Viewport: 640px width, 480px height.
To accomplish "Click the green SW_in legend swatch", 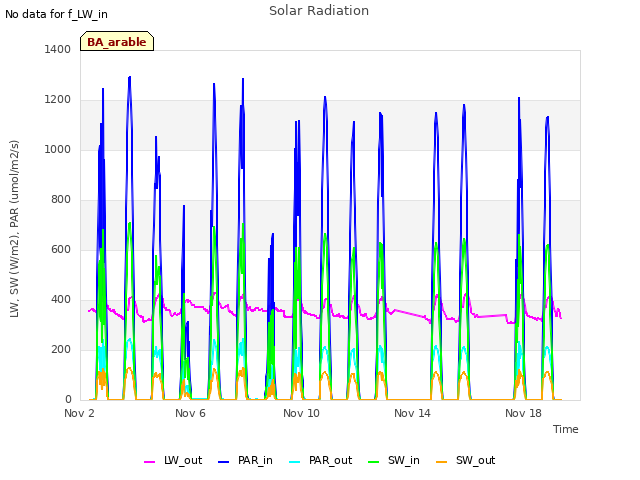I will click(x=373, y=462).
